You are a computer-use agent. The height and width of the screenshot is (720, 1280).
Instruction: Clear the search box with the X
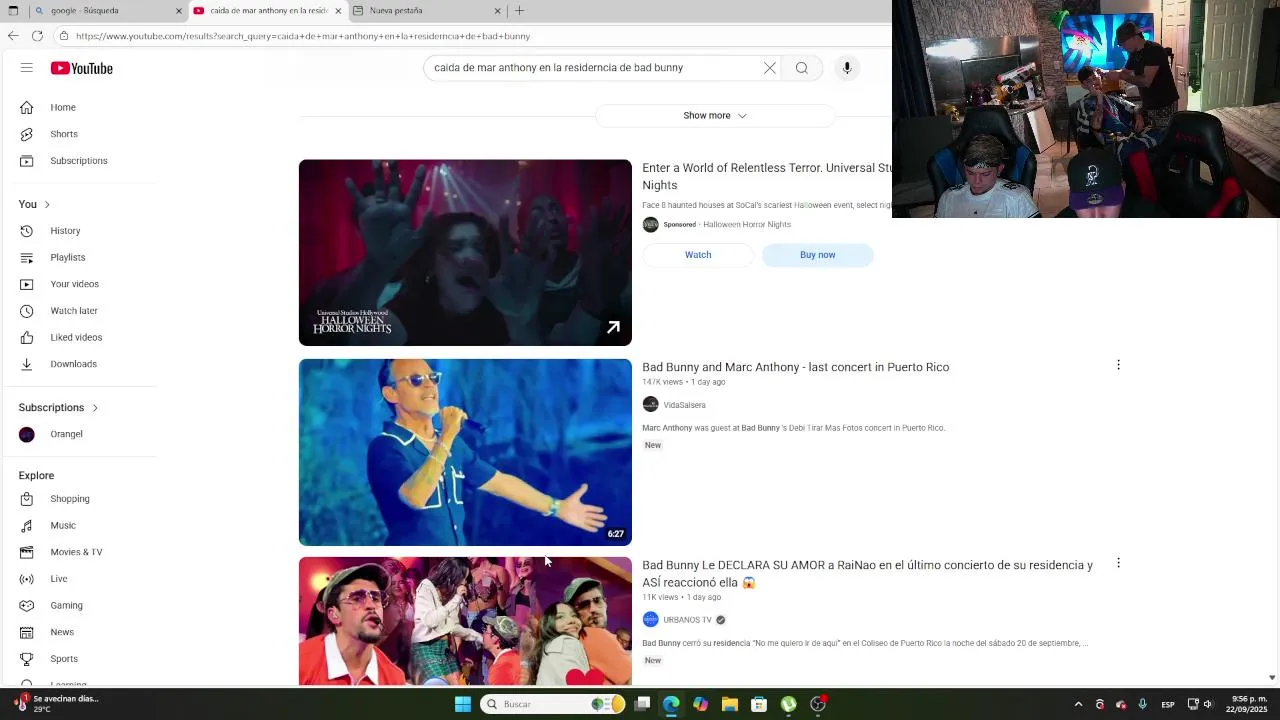point(770,68)
